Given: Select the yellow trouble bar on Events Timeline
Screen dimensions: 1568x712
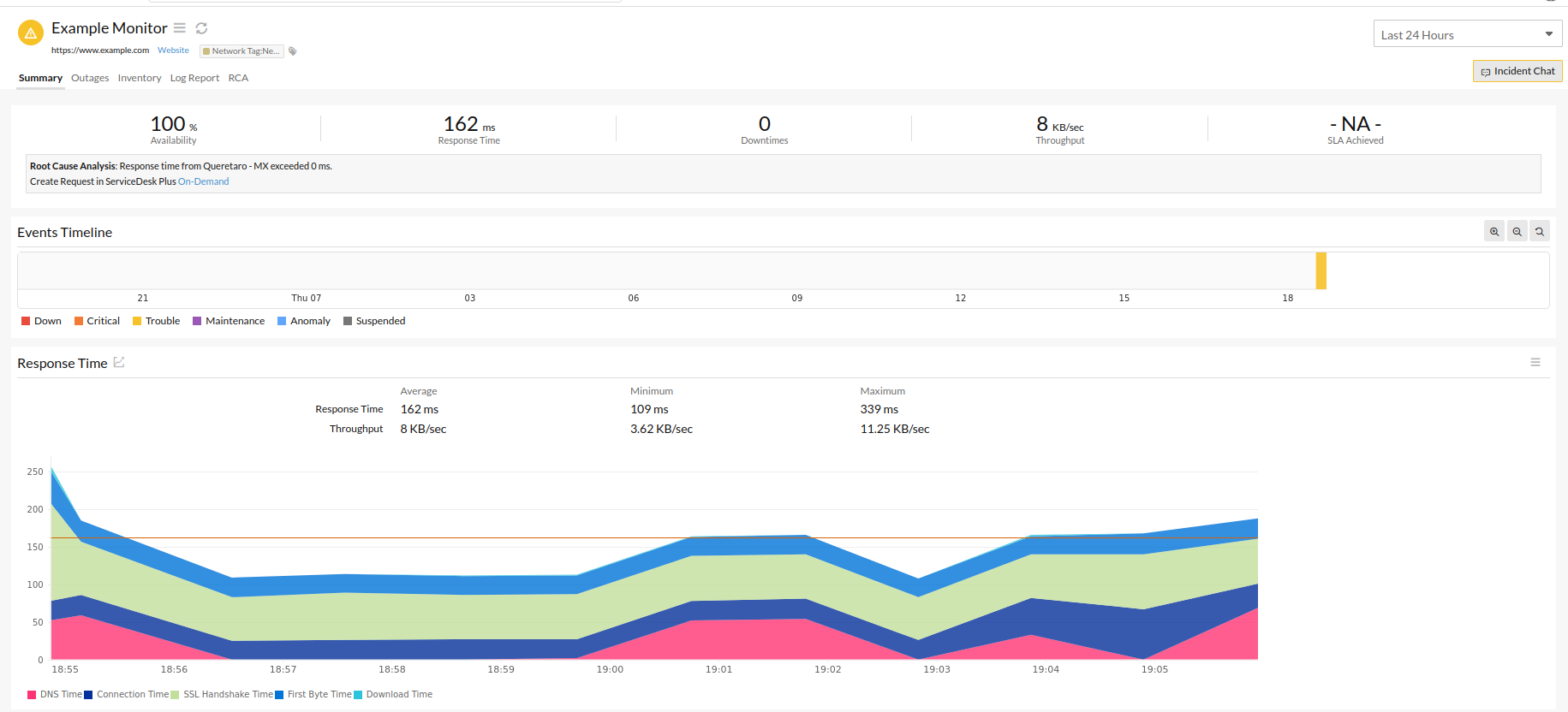Looking at the screenshot, I should click(x=1321, y=270).
